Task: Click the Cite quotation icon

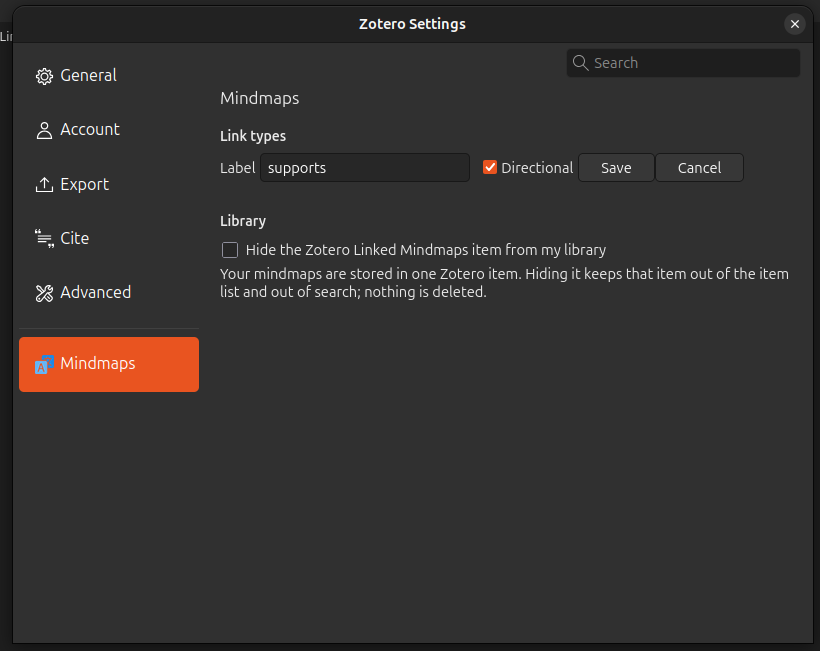Action: pyautogui.click(x=44, y=238)
